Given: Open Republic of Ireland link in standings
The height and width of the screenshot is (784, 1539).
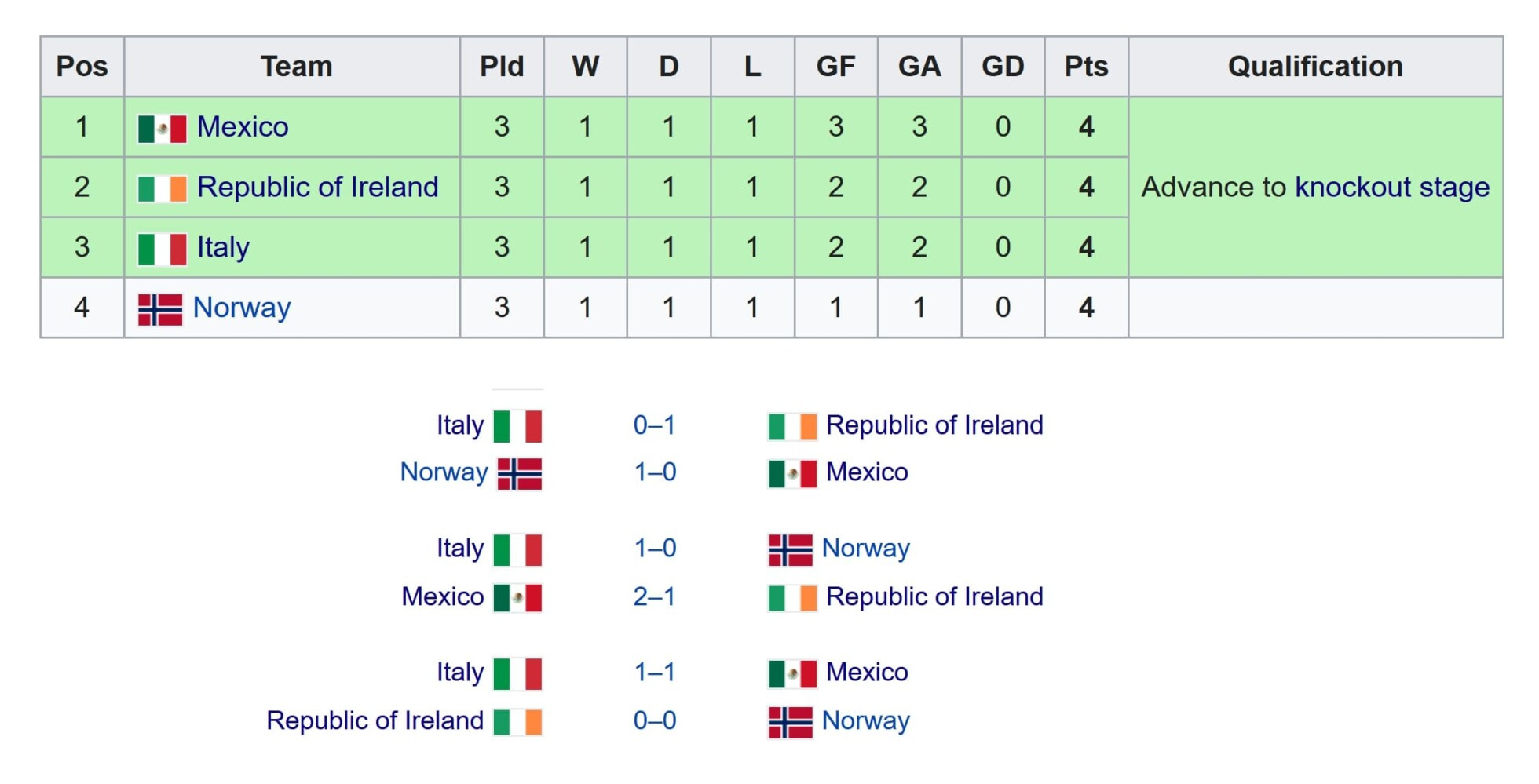Looking at the screenshot, I should tap(317, 188).
